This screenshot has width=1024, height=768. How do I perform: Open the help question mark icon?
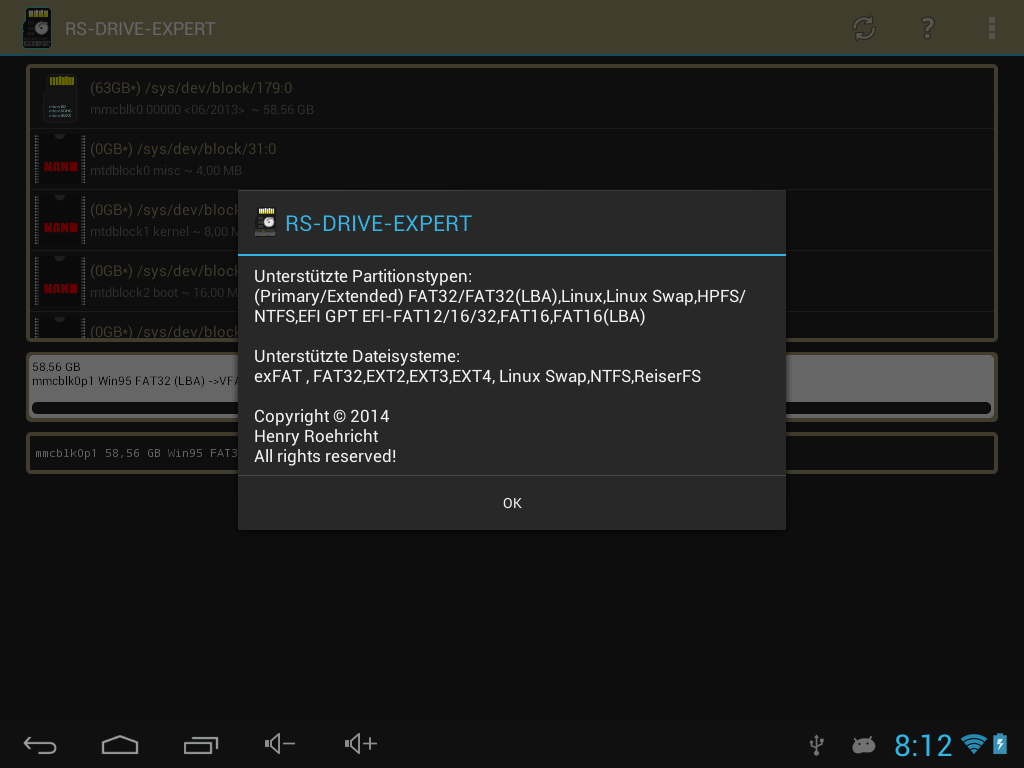[x=928, y=28]
